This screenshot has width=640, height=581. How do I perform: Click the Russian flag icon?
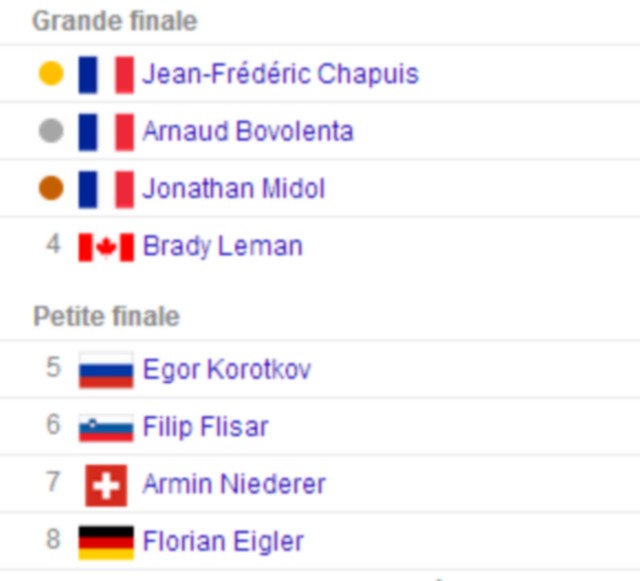pyautogui.click(x=106, y=370)
